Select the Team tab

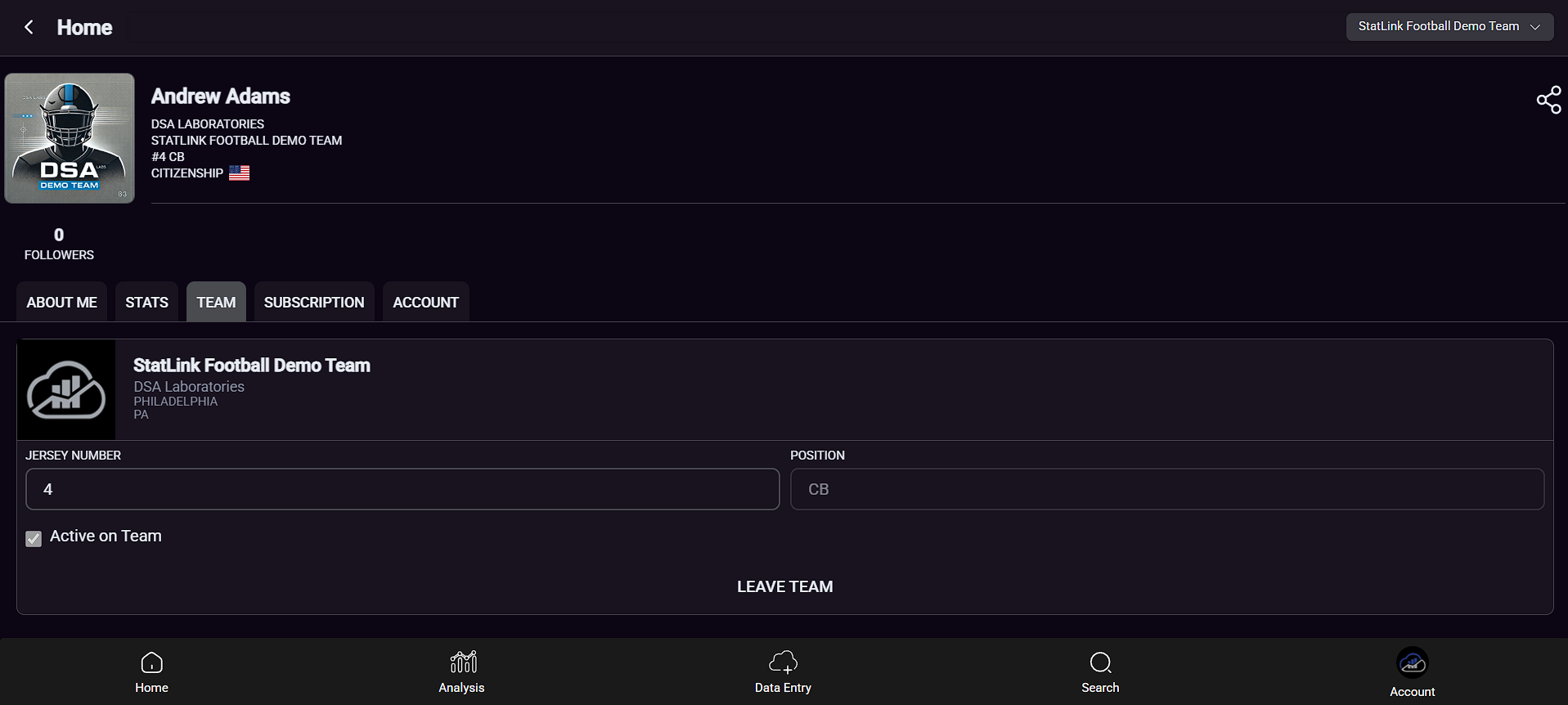216,302
